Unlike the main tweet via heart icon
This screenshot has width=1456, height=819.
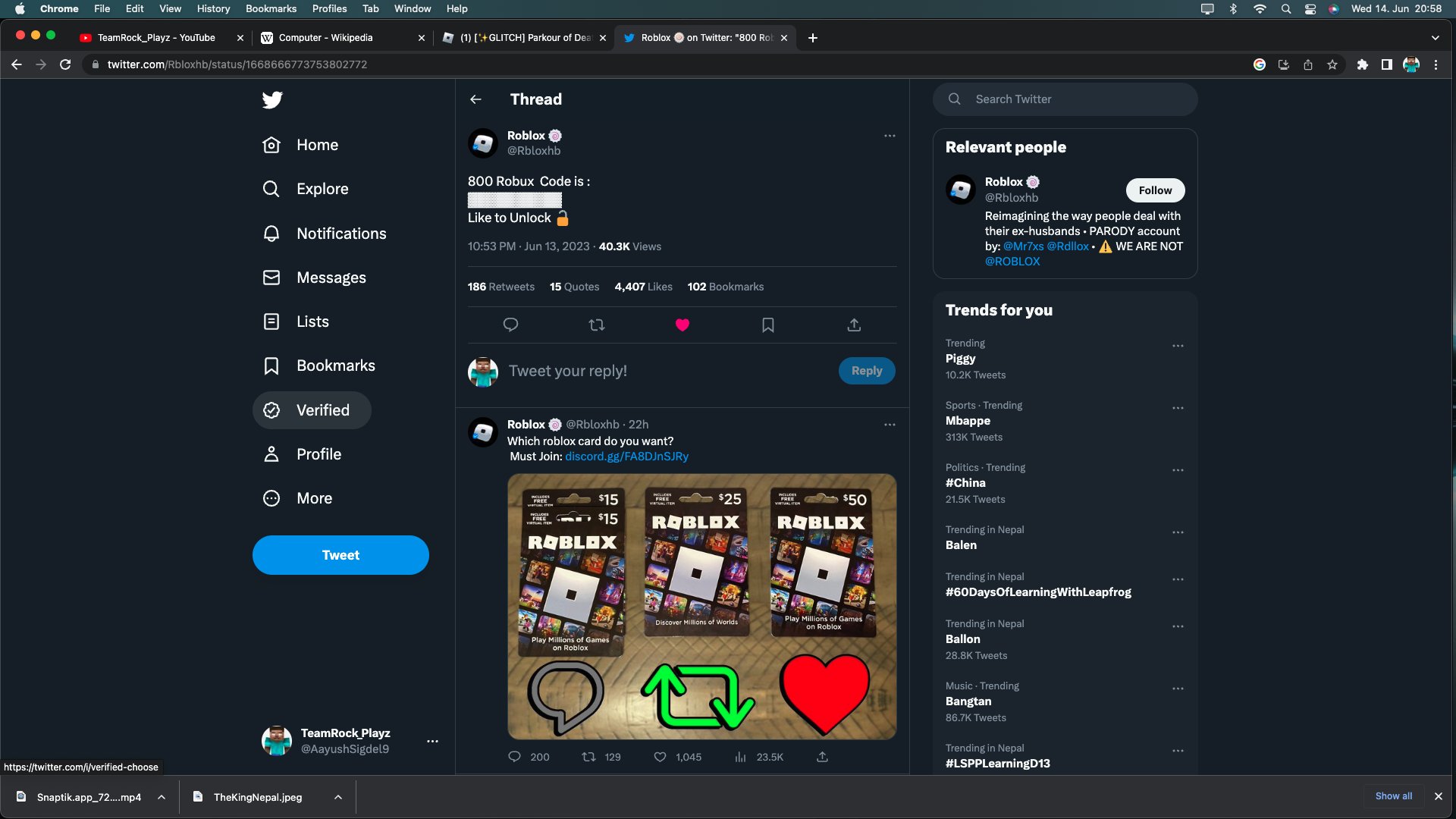(682, 325)
